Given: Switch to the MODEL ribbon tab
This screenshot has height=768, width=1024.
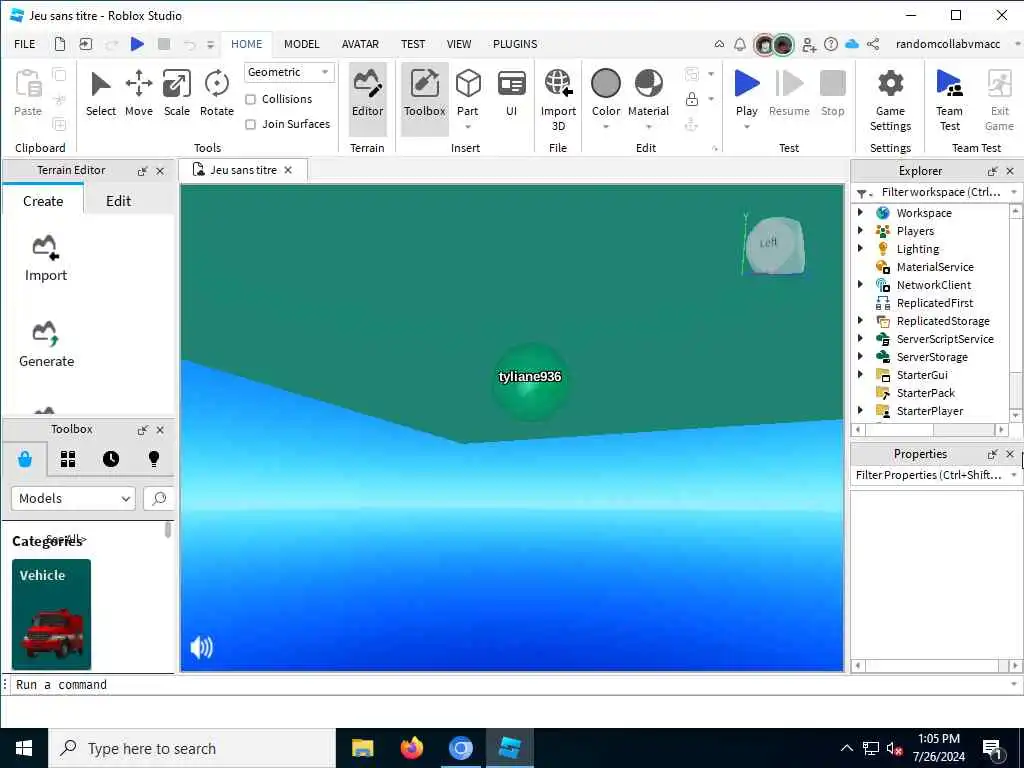Looking at the screenshot, I should (x=302, y=44).
